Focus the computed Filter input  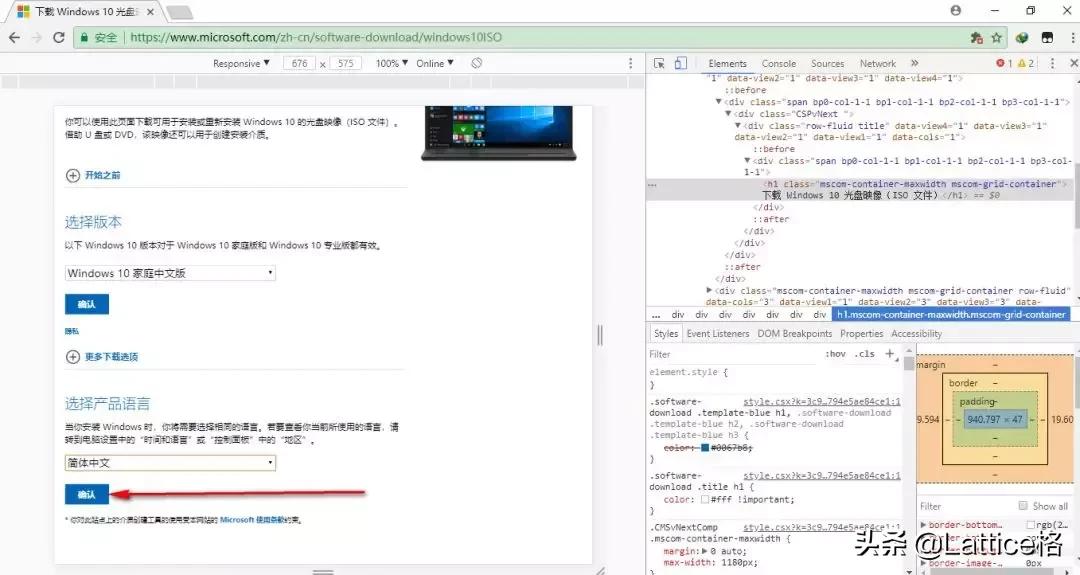(x=966, y=506)
